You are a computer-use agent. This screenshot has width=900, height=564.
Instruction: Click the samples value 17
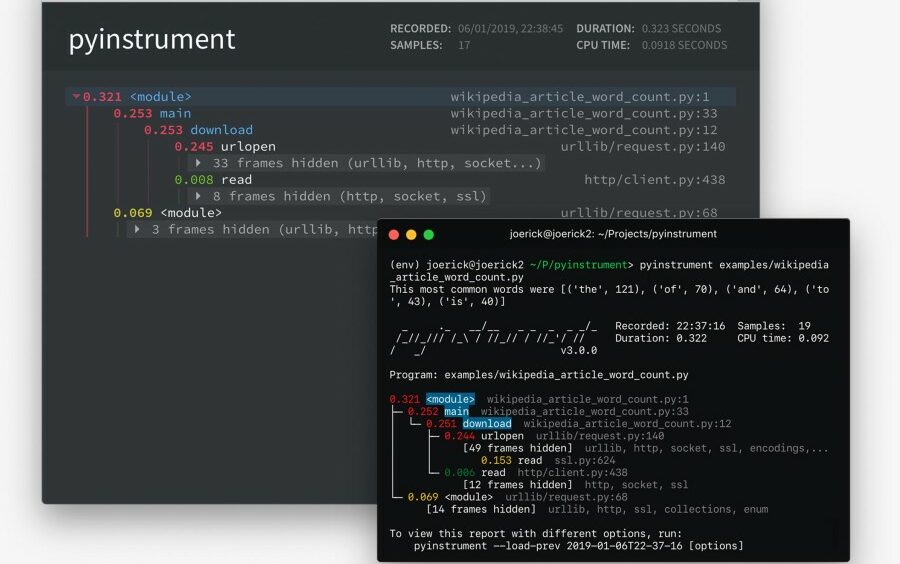coord(464,45)
